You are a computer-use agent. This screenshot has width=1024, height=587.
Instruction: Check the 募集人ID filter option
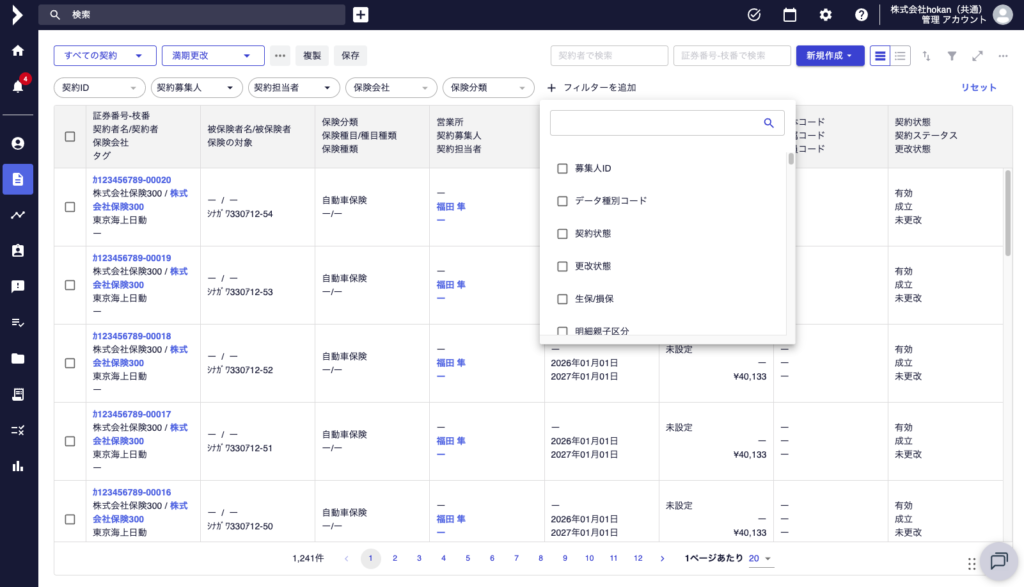click(562, 168)
